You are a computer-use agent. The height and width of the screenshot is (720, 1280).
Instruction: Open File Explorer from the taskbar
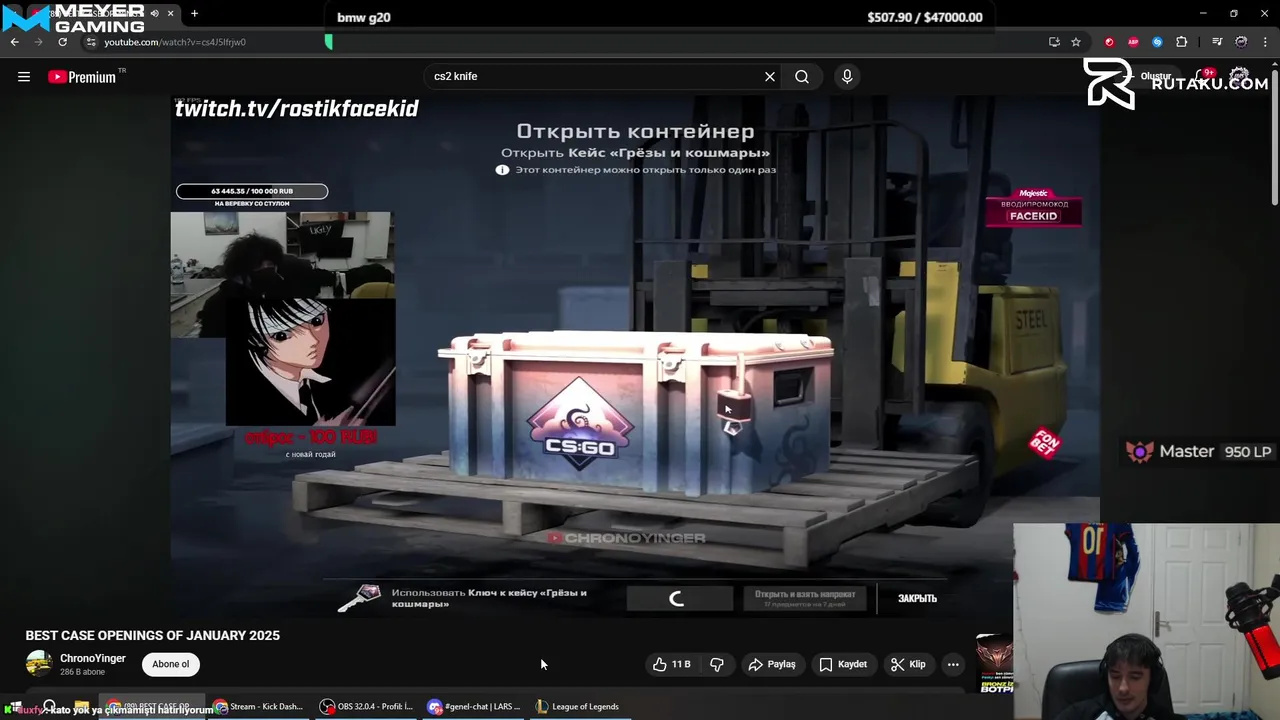tap(81, 706)
